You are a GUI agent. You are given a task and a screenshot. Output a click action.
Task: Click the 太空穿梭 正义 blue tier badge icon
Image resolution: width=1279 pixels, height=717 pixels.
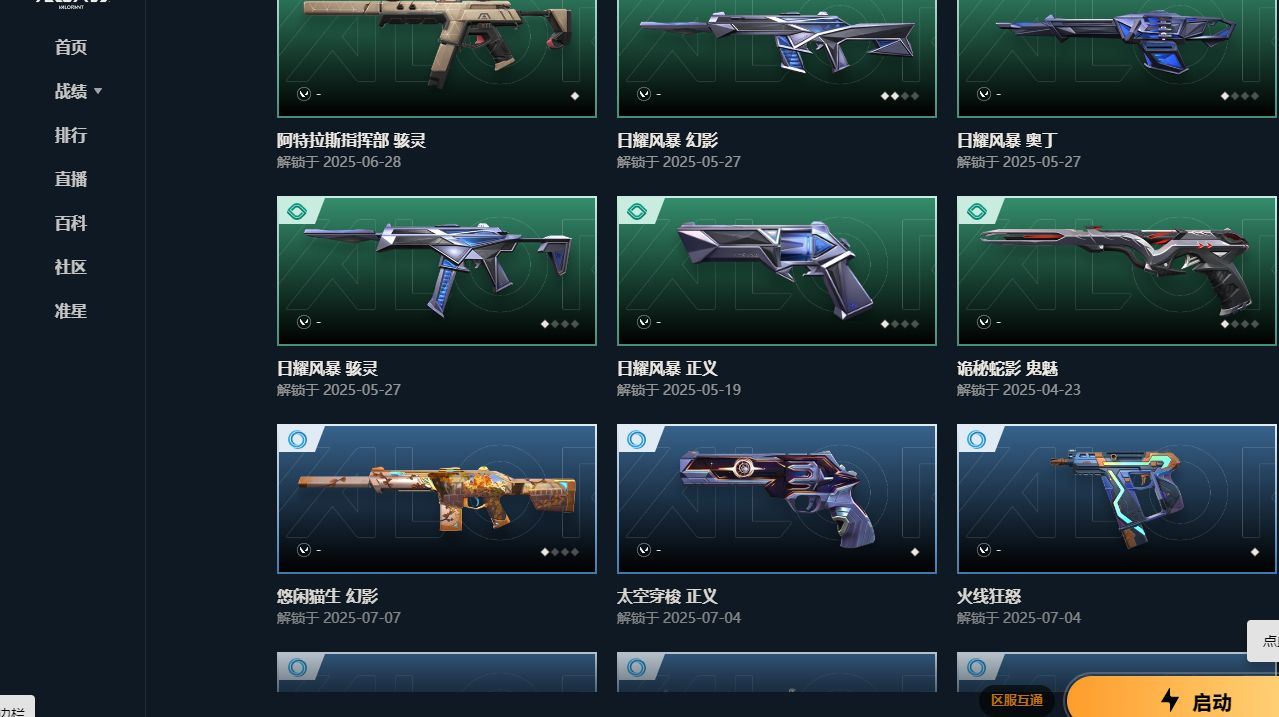point(636,439)
